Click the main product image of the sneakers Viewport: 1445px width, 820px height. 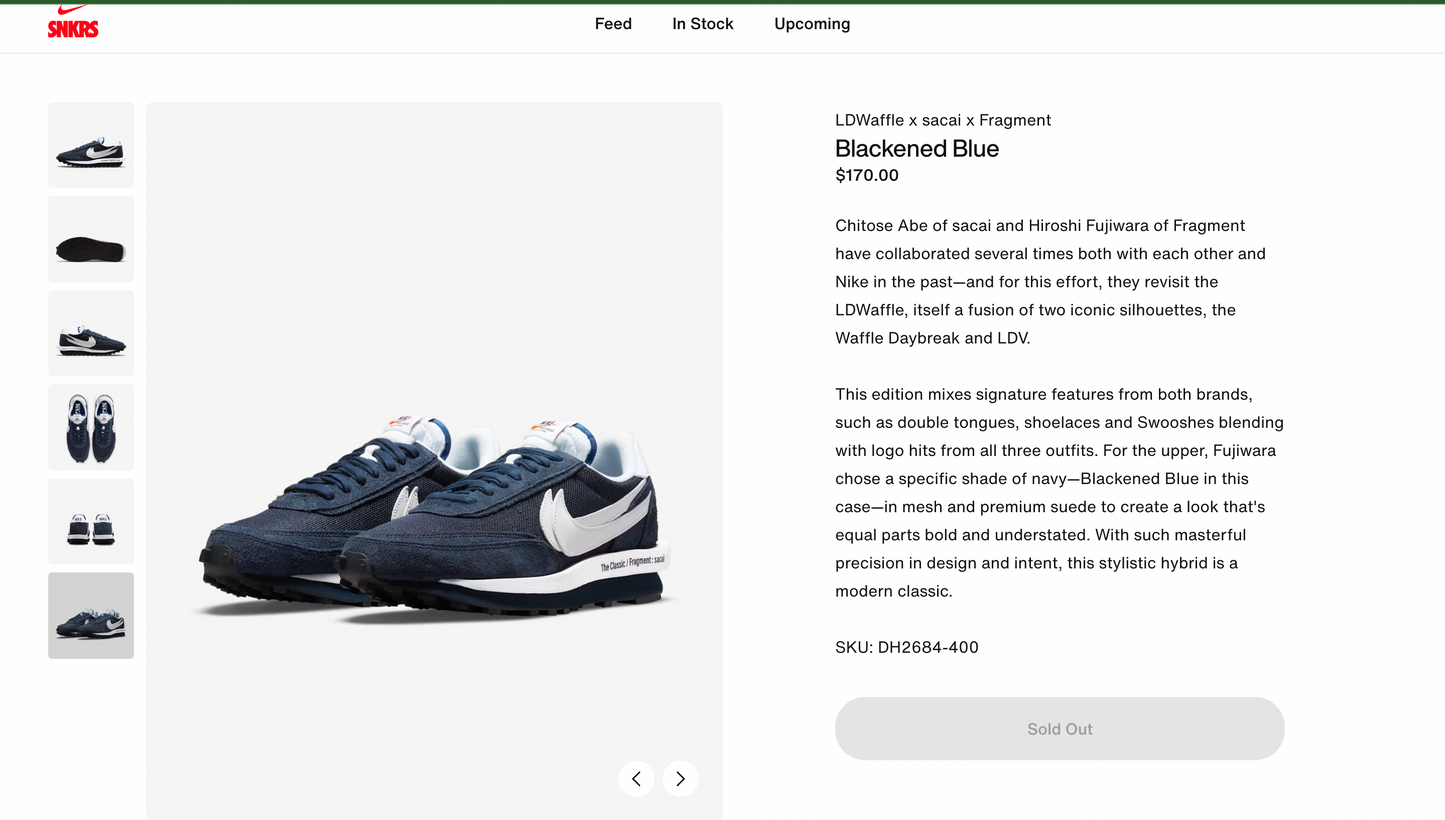click(x=433, y=460)
